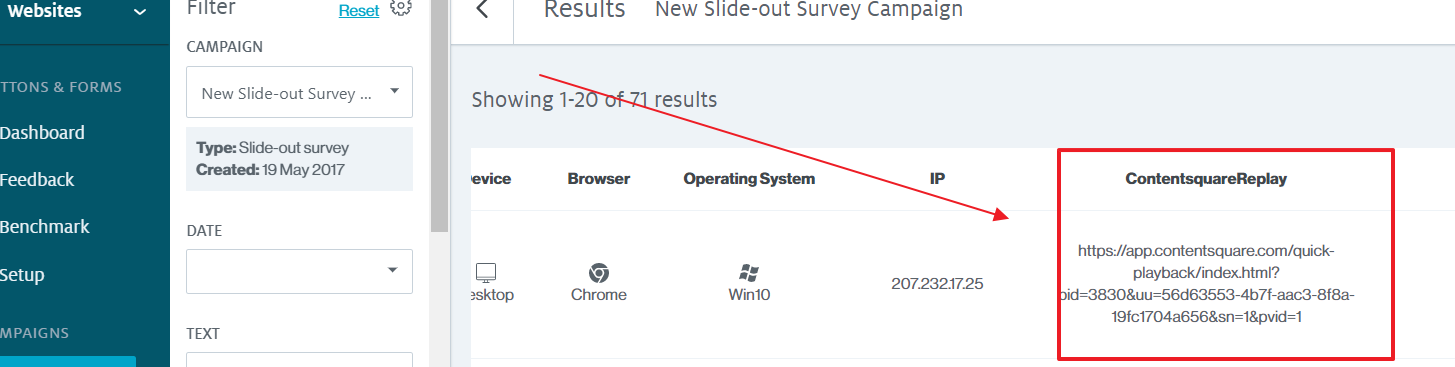Open the Contentsquare quick-playback replay URL
Image resolution: width=1455 pixels, height=367 pixels.
(x=1206, y=284)
